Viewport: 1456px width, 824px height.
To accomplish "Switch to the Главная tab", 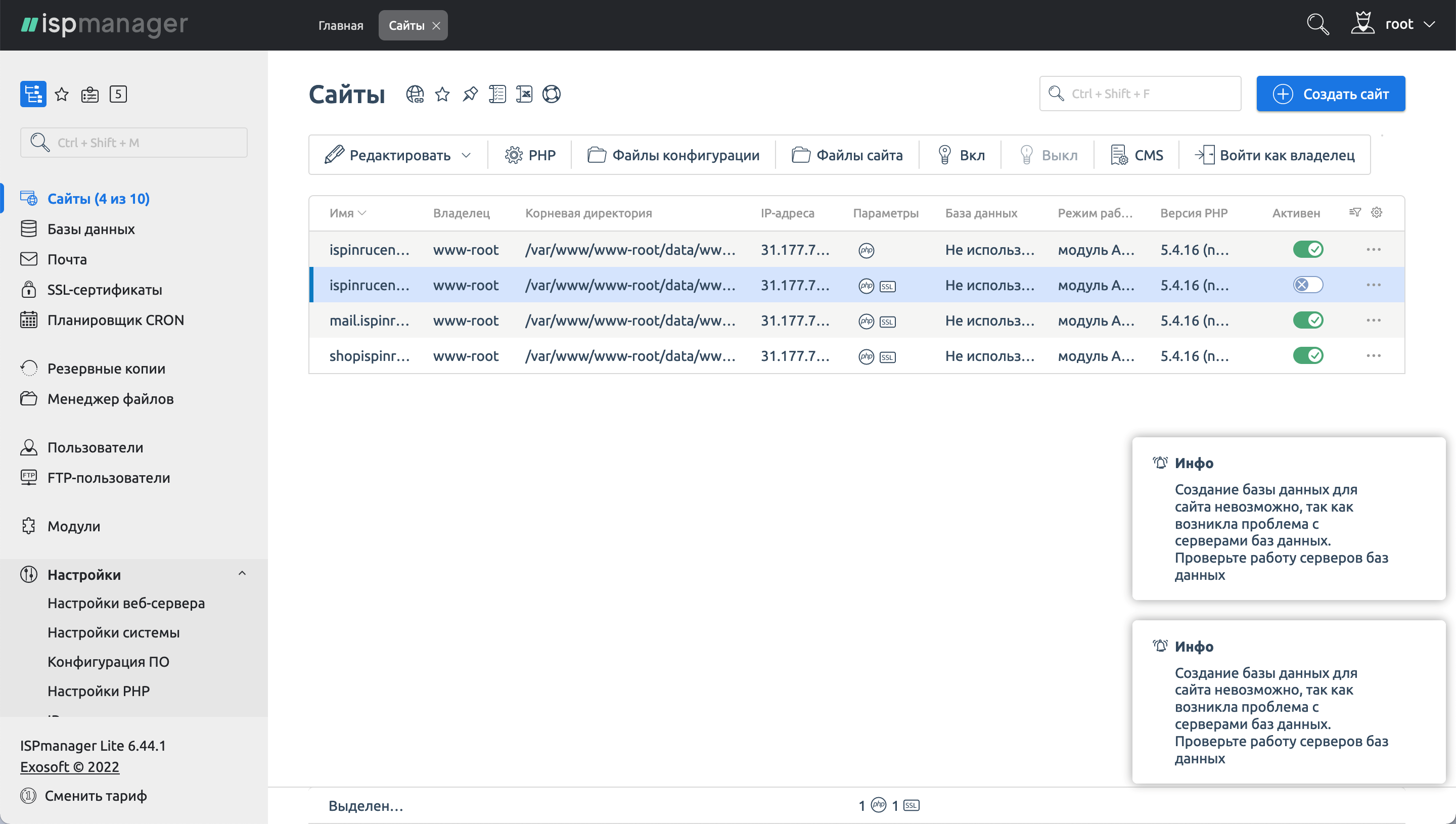I will pyautogui.click(x=341, y=25).
